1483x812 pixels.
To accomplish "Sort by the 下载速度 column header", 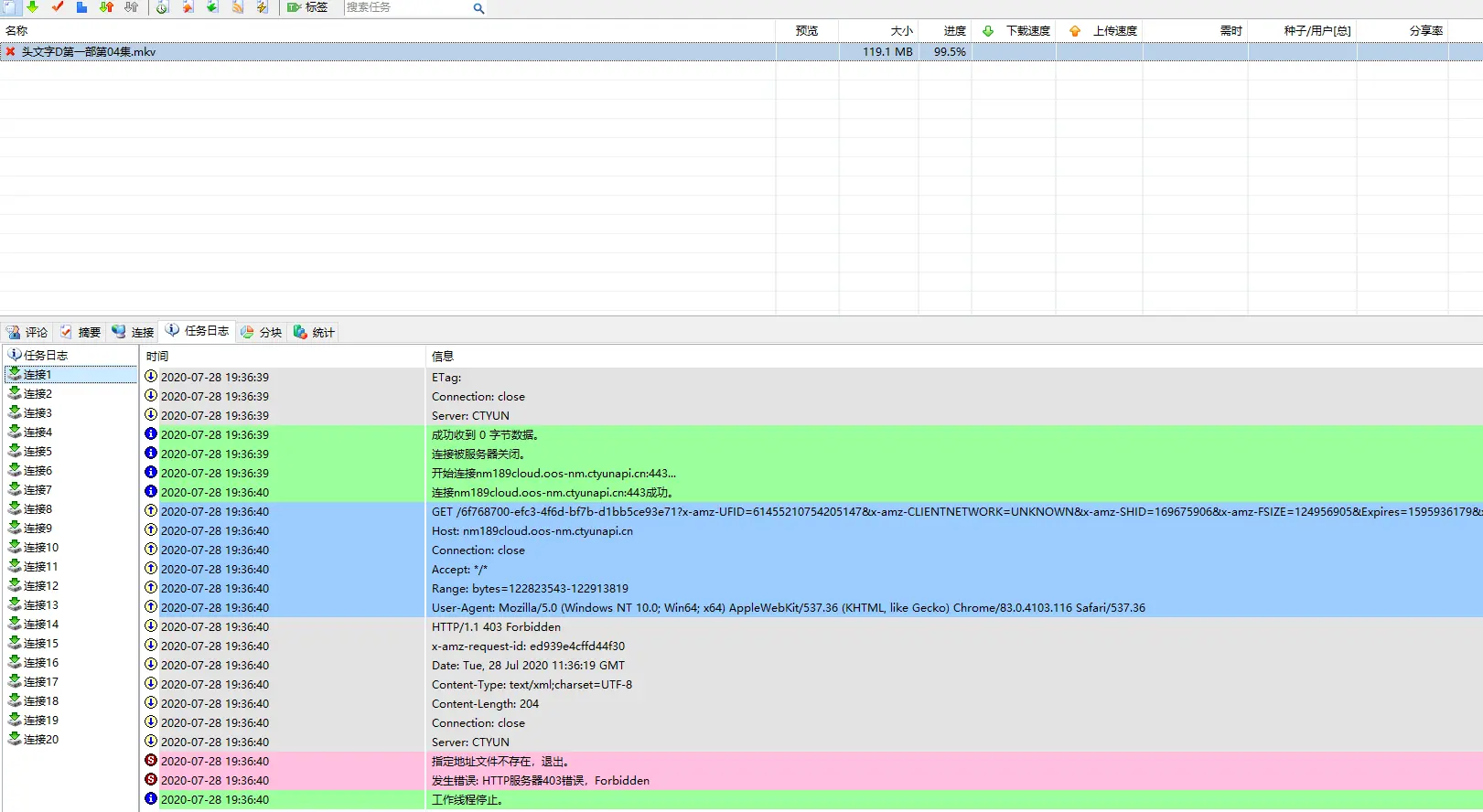I will tap(1014, 30).
